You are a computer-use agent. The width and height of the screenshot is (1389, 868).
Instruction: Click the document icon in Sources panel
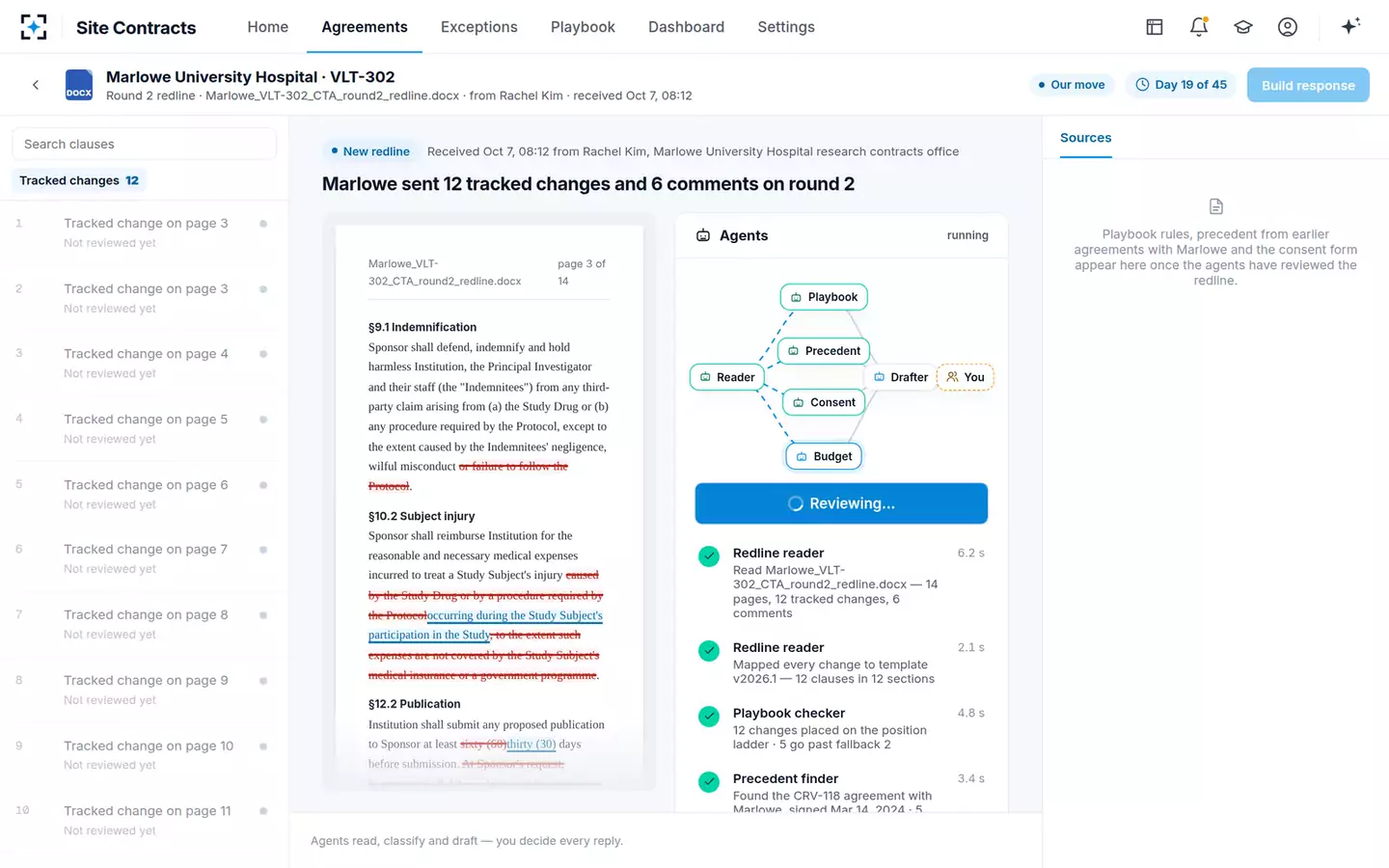click(x=1216, y=206)
